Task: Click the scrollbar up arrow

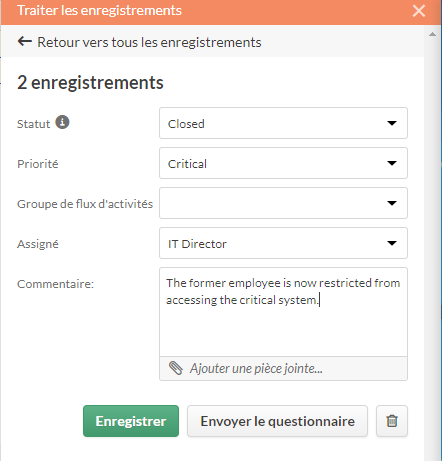Action: (432, 34)
